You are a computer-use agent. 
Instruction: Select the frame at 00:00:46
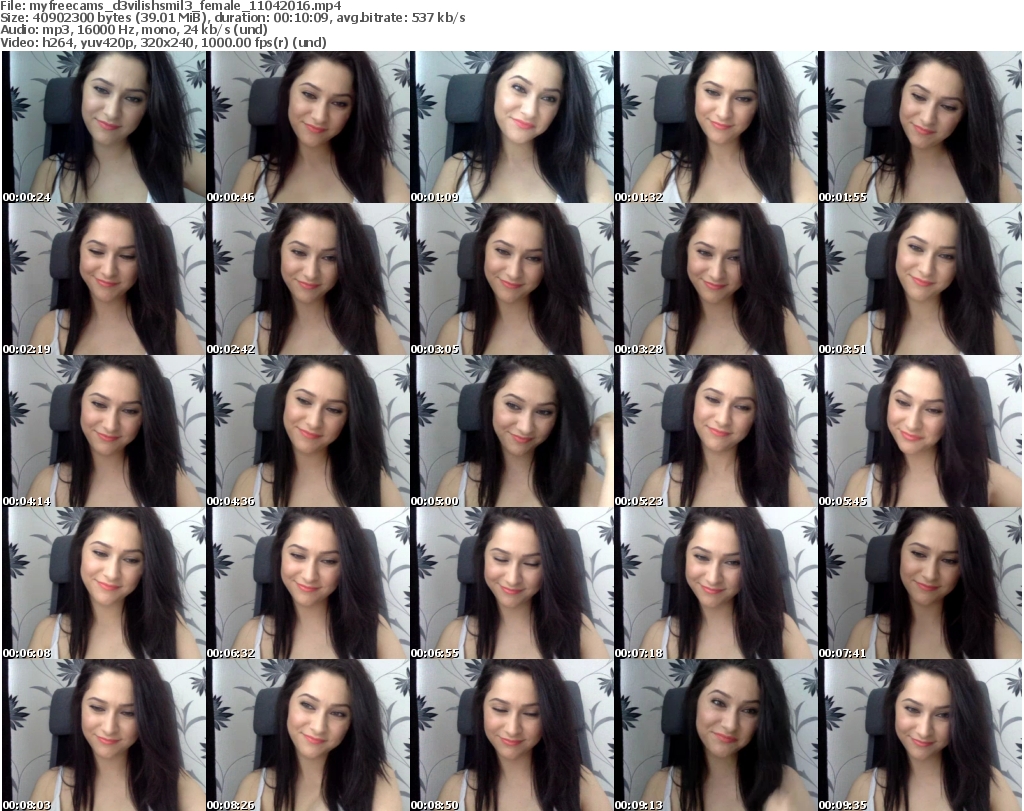[x=308, y=127]
